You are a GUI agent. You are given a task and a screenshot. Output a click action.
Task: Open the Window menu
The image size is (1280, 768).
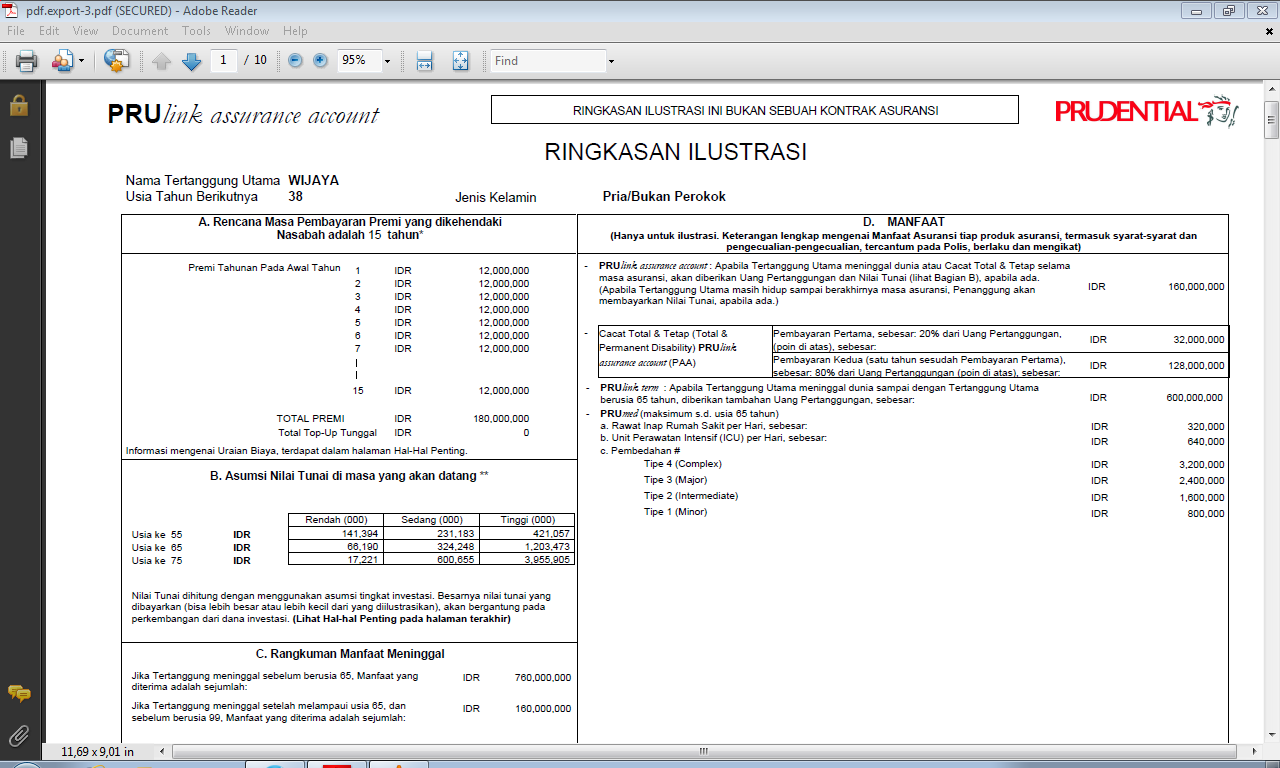(248, 31)
